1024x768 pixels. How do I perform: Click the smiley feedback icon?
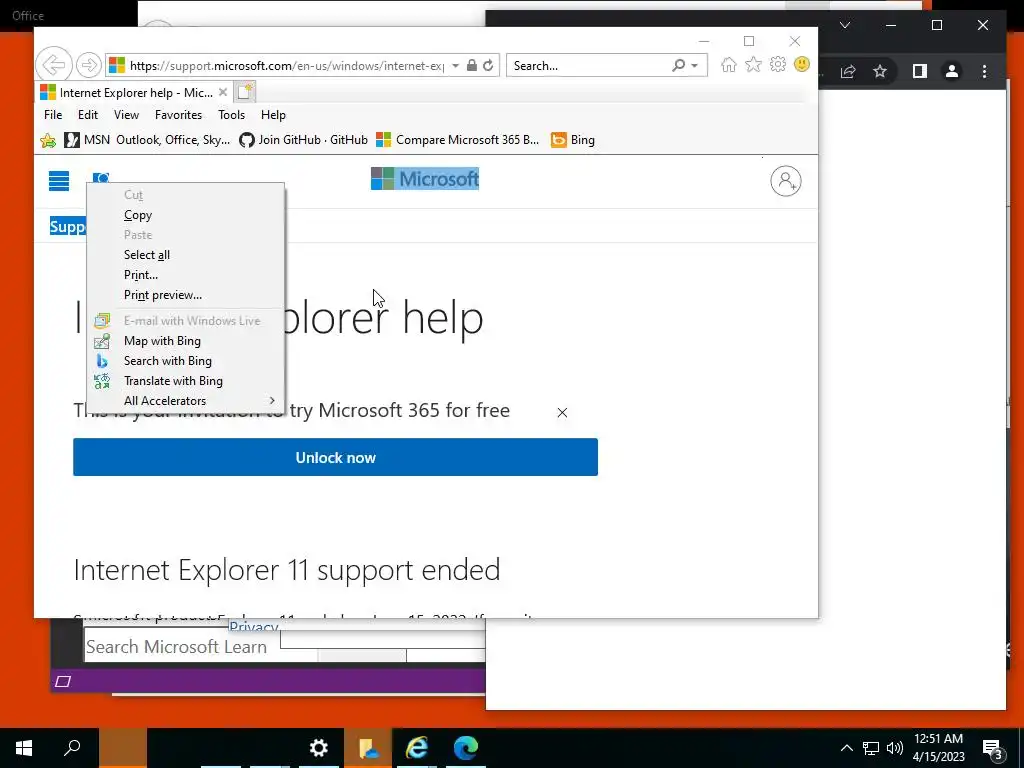pyautogui.click(x=801, y=65)
